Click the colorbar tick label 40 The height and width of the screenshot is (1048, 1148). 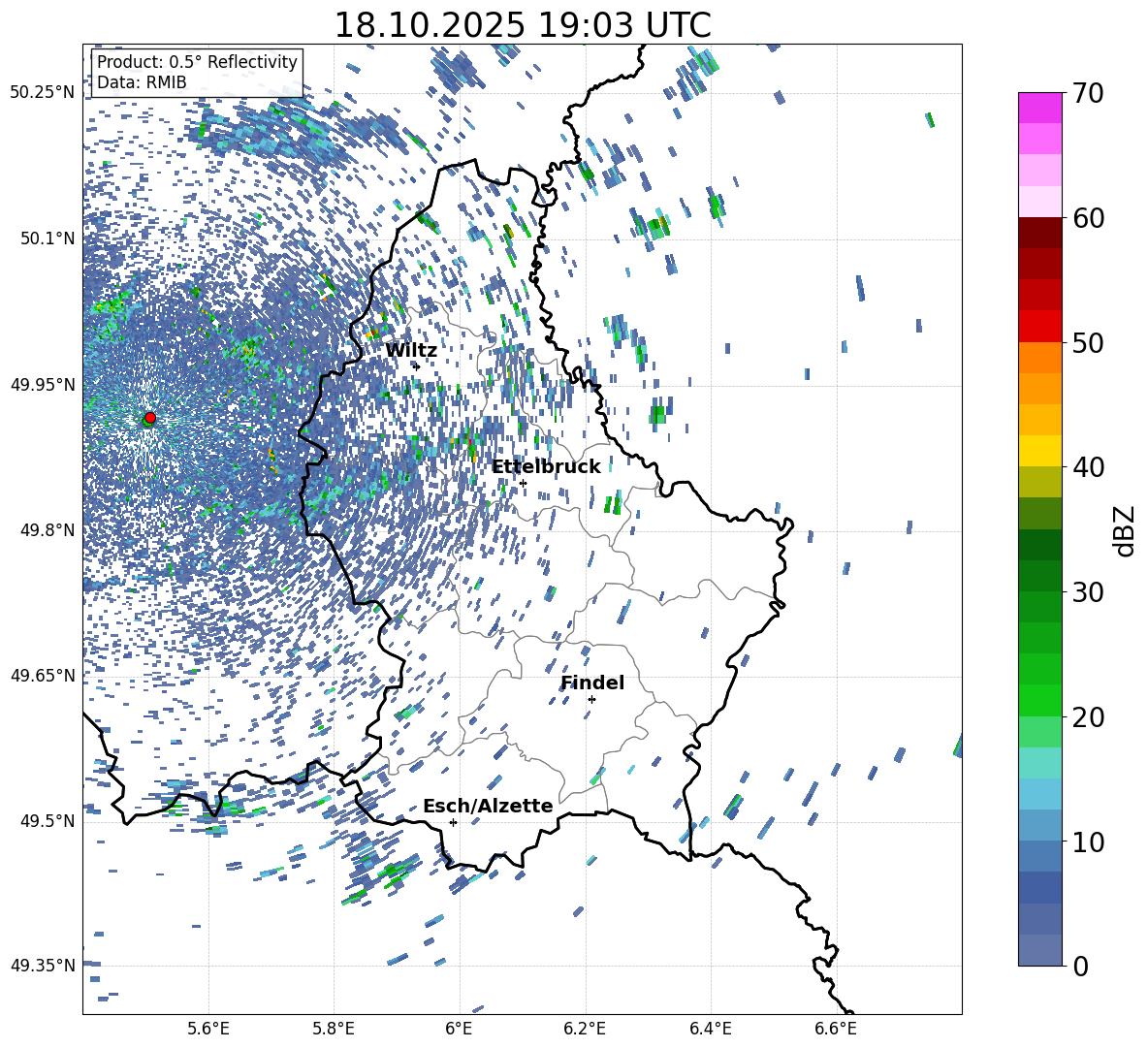click(1088, 467)
